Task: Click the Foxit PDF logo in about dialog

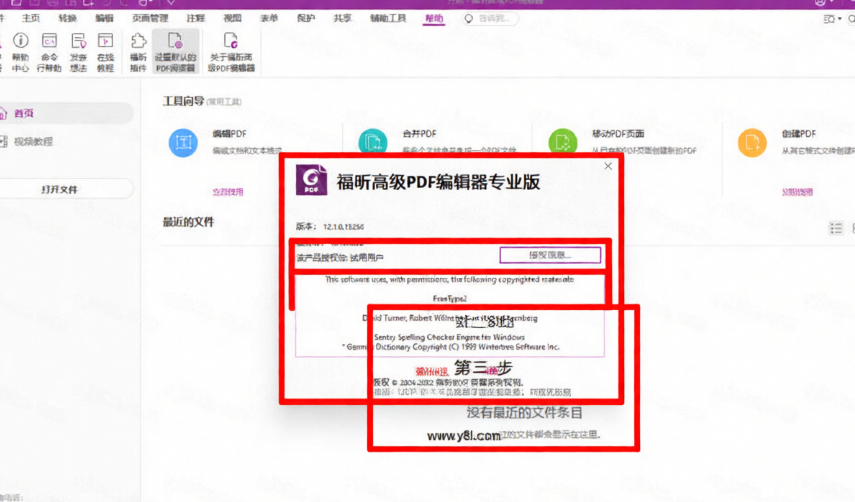Action: pyautogui.click(x=311, y=180)
